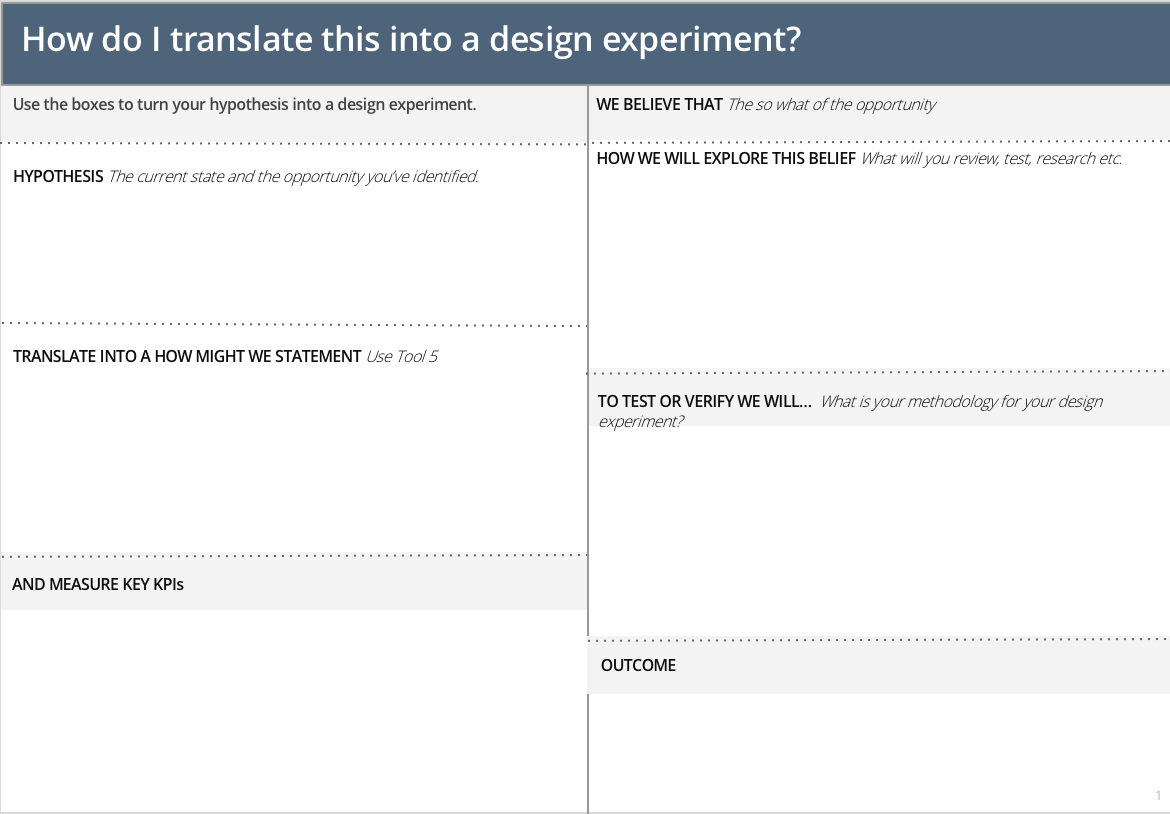The width and height of the screenshot is (1170, 814).
Task: Select 'TO TEST OR VERIFY WE WILL...' heading
Action: (x=705, y=401)
